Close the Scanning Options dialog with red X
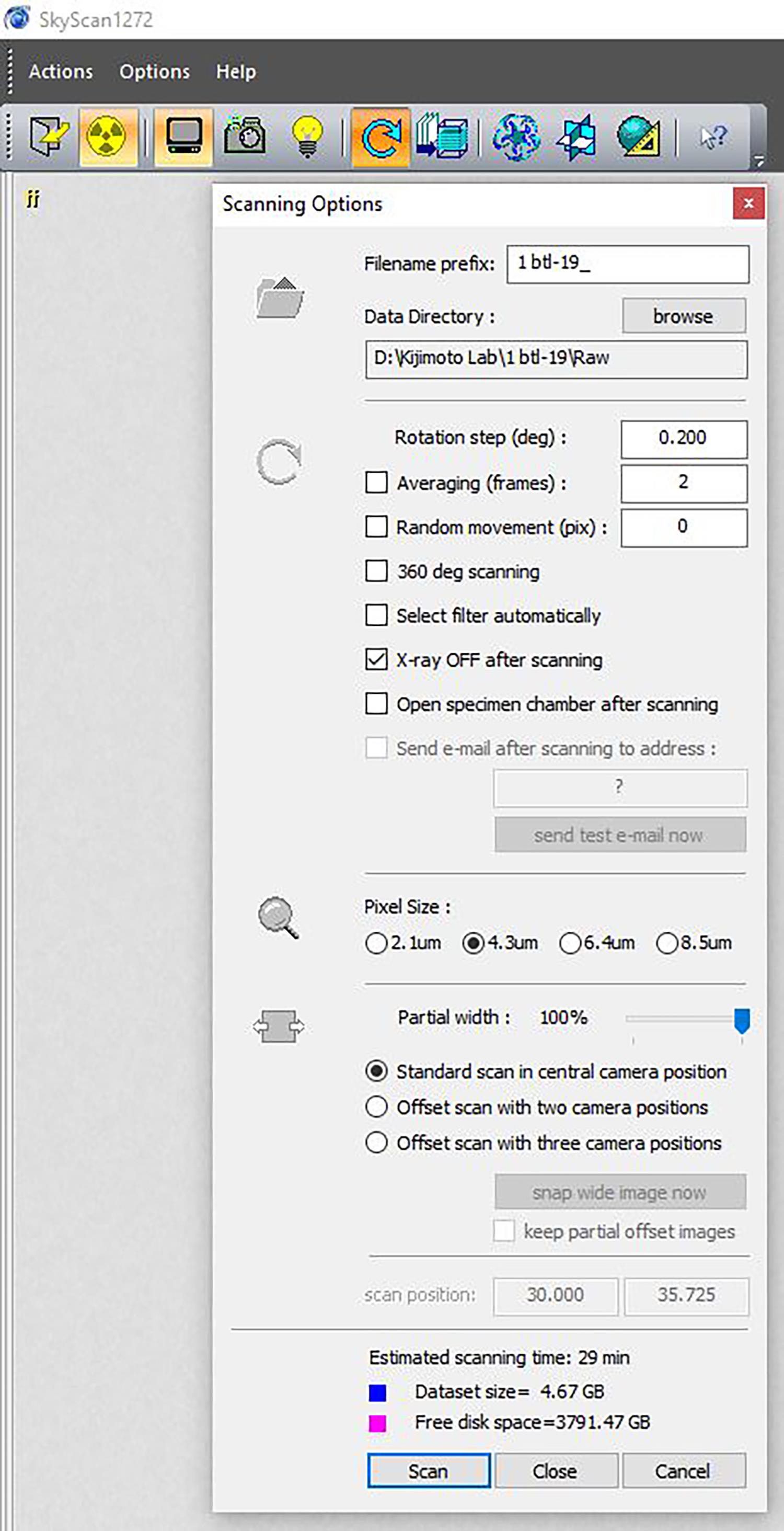Screen dimensions: 784x1531 [748, 204]
